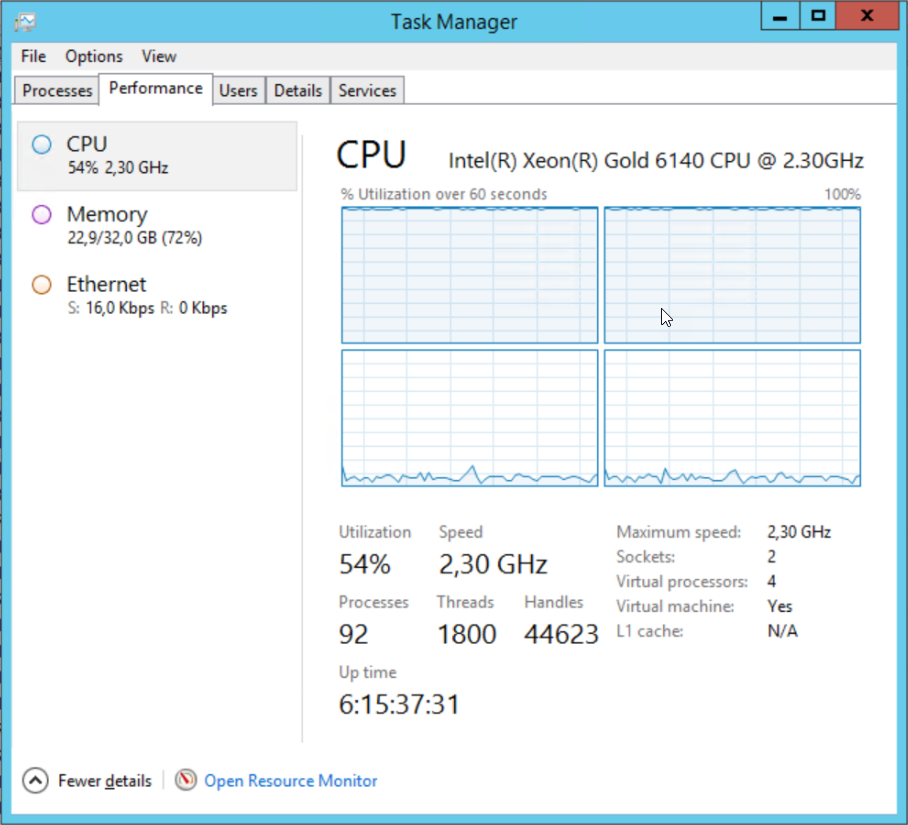Image resolution: width=908 pixels, height=825 pixels.
Task: Close the Task Manager window
Action: 867,16
